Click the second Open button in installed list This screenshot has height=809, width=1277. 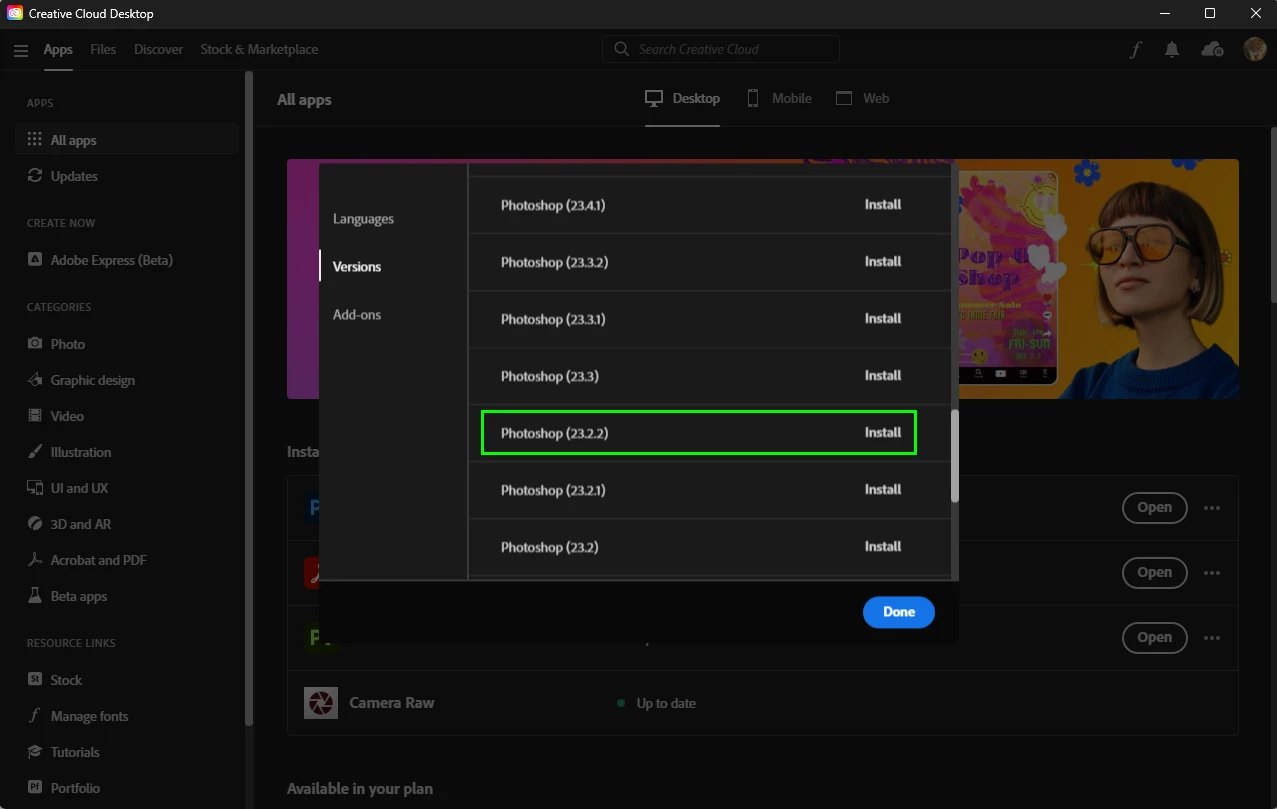(1154, 573)
